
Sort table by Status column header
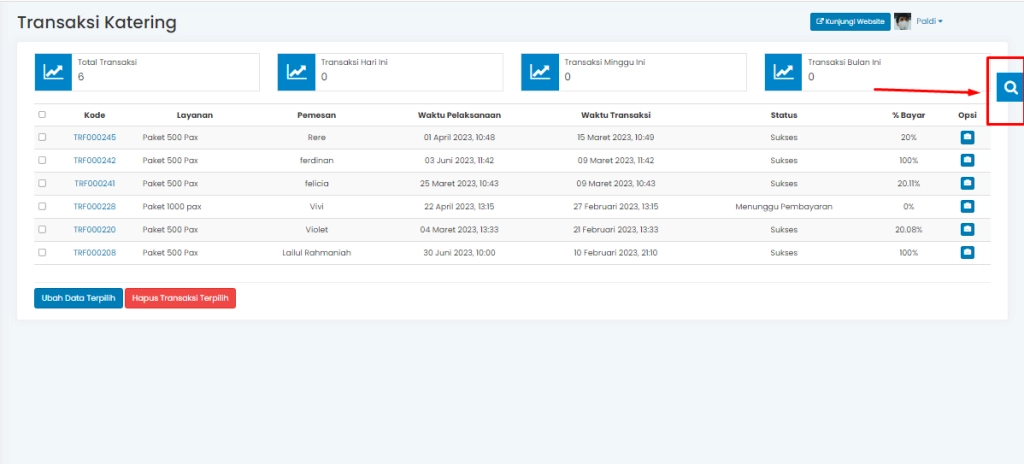pos(783,115)
